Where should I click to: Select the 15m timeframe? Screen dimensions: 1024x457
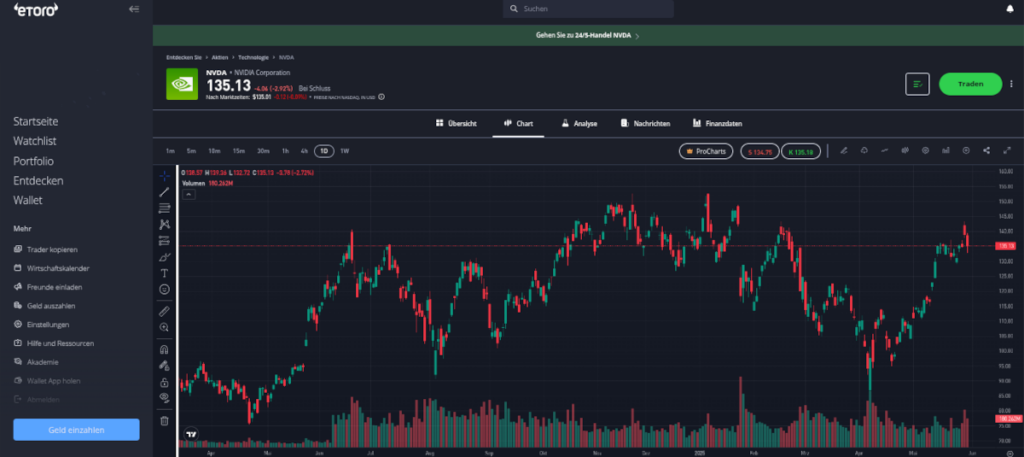click(239, 151)
